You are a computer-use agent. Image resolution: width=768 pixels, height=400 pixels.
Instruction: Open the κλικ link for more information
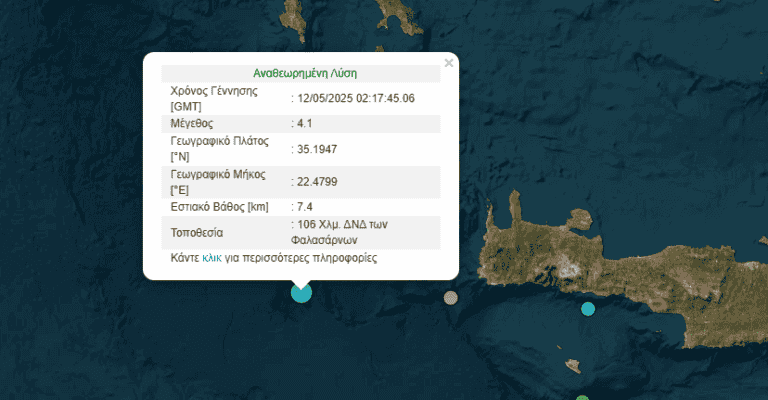tap(212, 258)
